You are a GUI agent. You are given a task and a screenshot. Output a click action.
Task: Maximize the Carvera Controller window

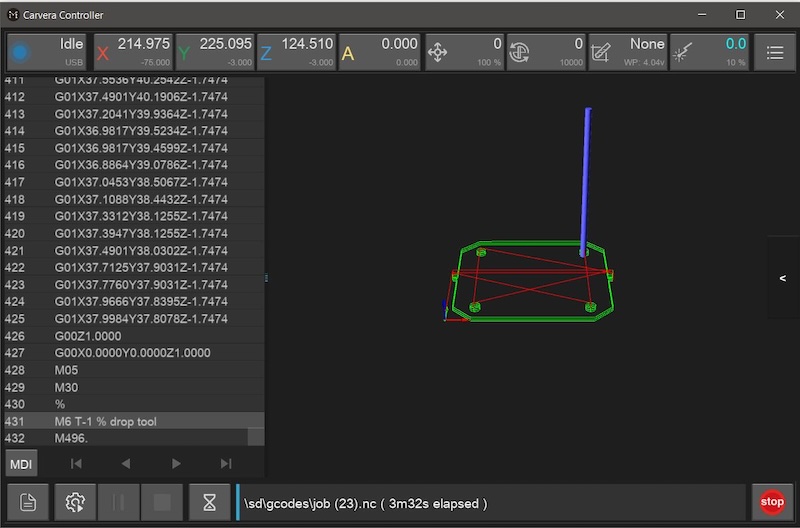tap(740, 15)
